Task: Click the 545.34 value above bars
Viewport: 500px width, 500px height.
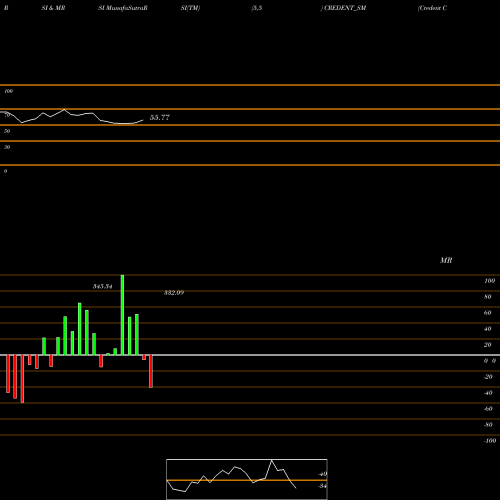Action: (103, 286)
